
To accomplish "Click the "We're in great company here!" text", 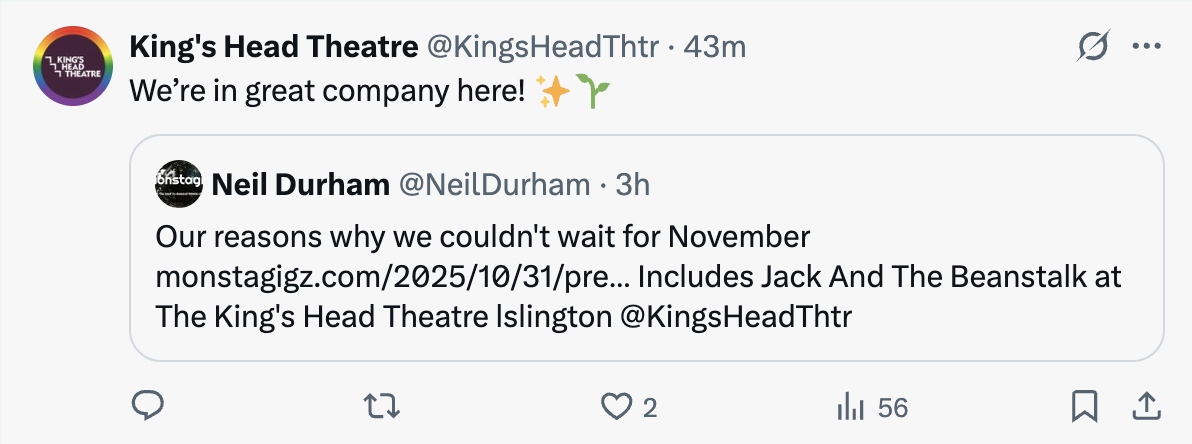I will (327, 93).
